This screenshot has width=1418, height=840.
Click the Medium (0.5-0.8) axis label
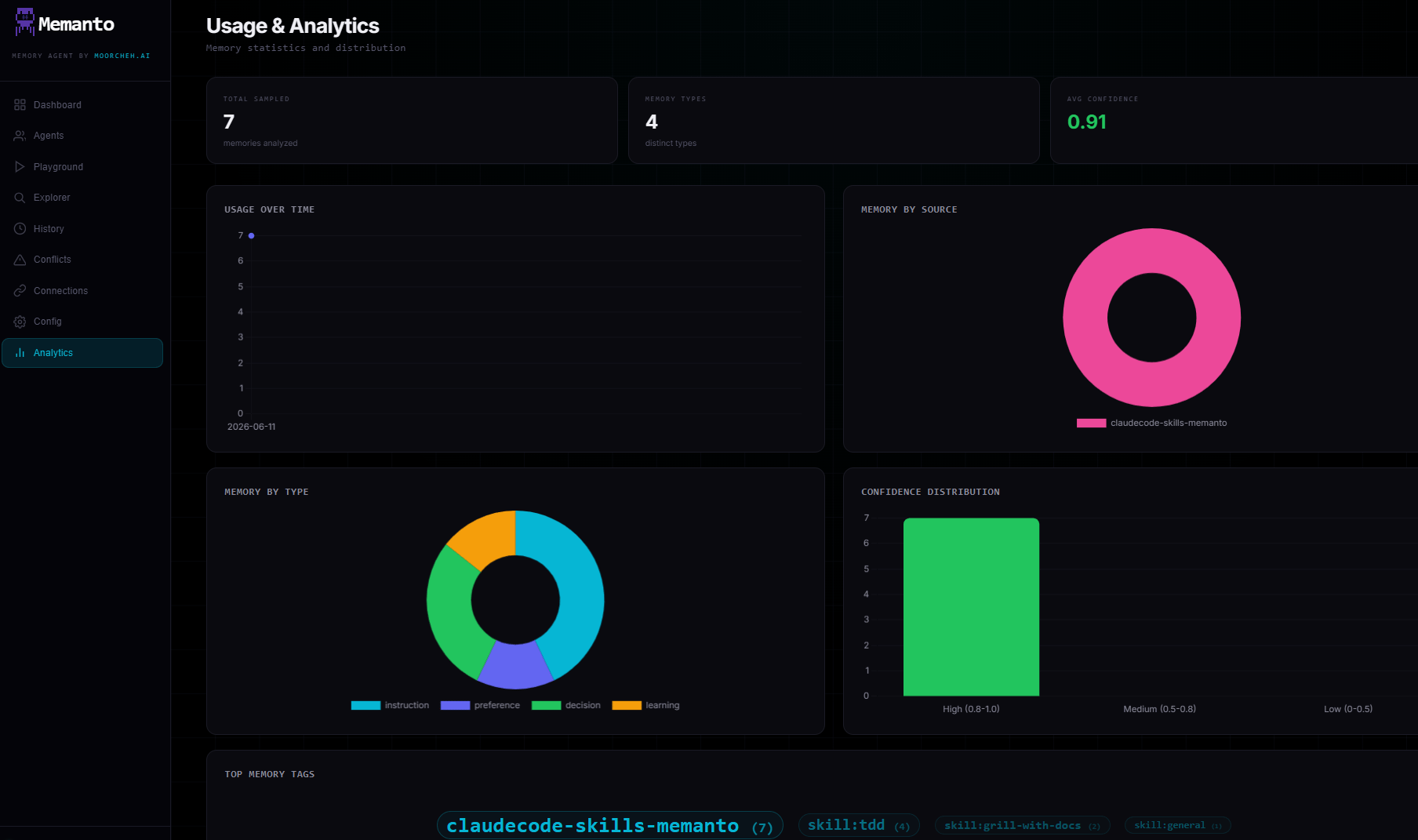point(1159,709)
